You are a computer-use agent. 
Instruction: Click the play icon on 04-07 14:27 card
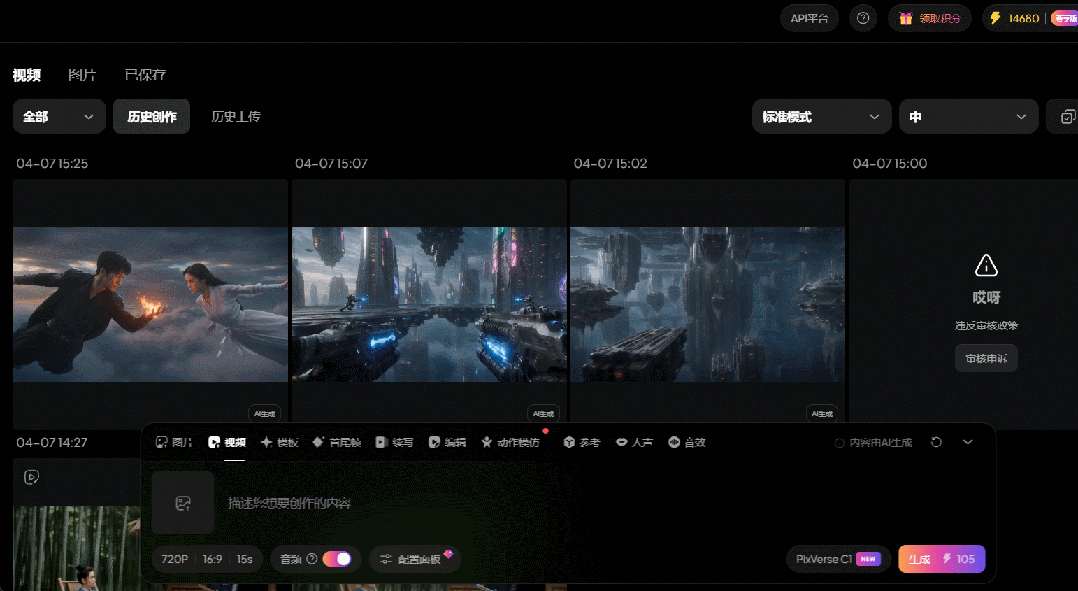click(x=32, y=477)
